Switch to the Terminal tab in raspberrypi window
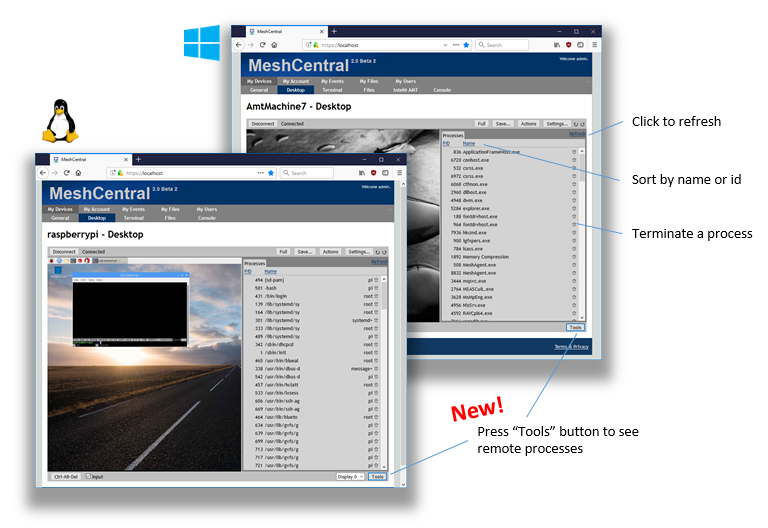The height and width of the screenshot is (528, 768). (133, 218)
